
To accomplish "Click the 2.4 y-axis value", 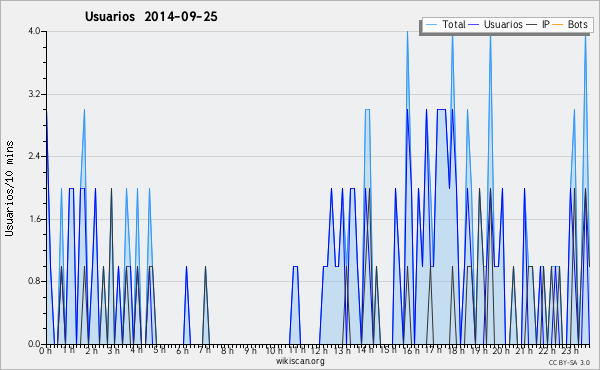I will (34, 156).
